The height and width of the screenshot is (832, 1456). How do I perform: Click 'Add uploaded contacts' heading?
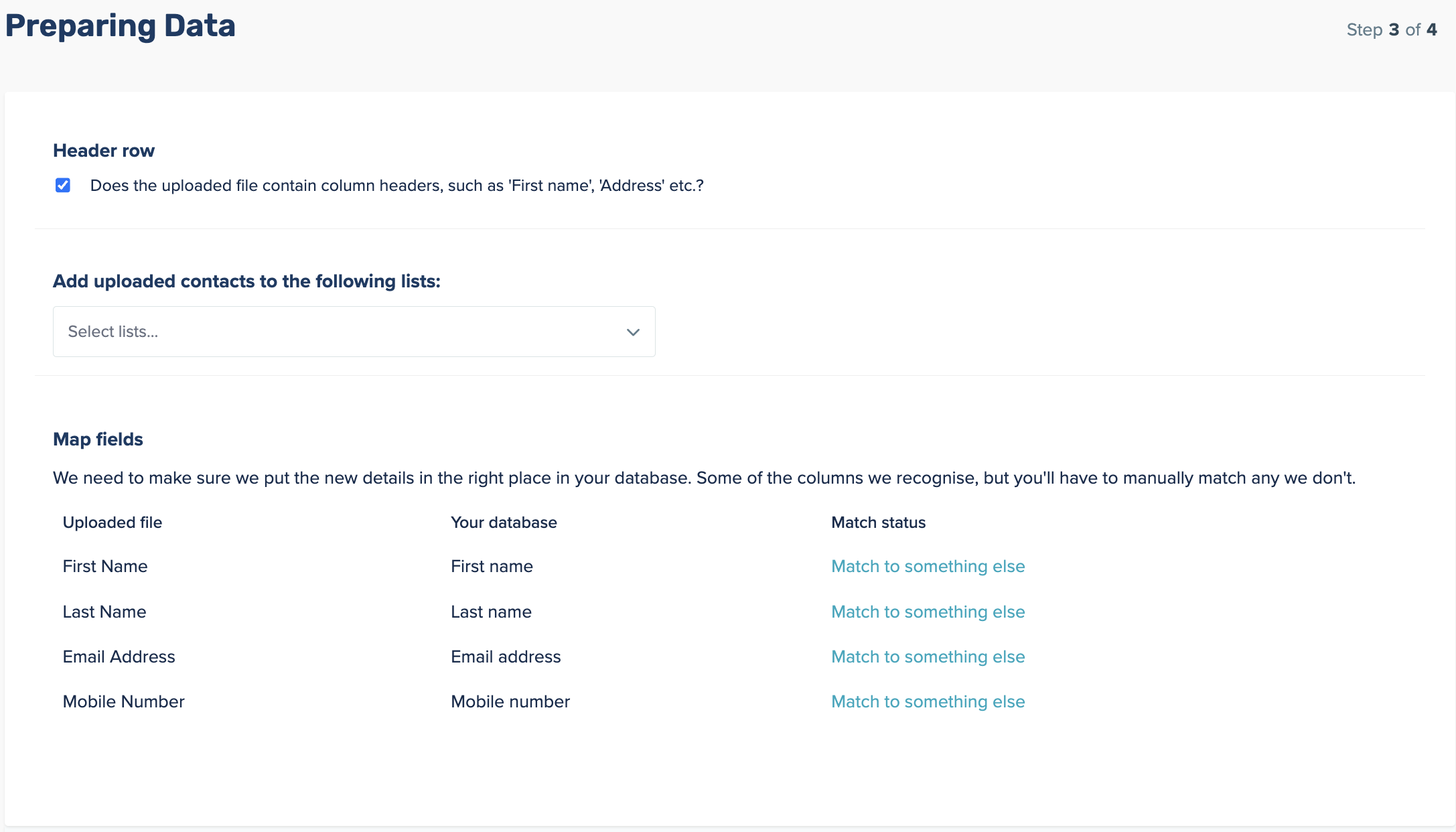click(x=246, y=281)
